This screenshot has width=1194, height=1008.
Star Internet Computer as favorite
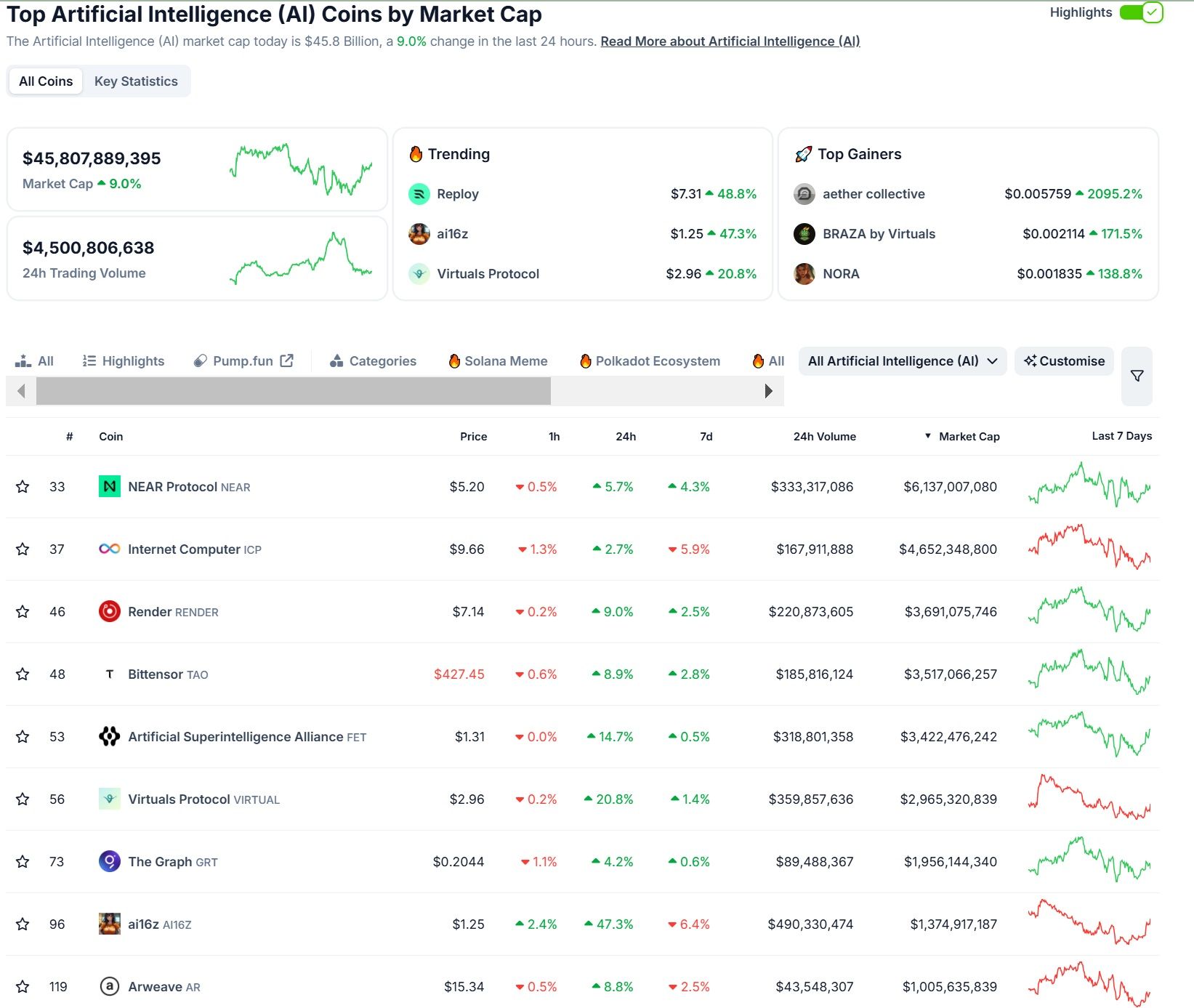click(x=23, y=549)
